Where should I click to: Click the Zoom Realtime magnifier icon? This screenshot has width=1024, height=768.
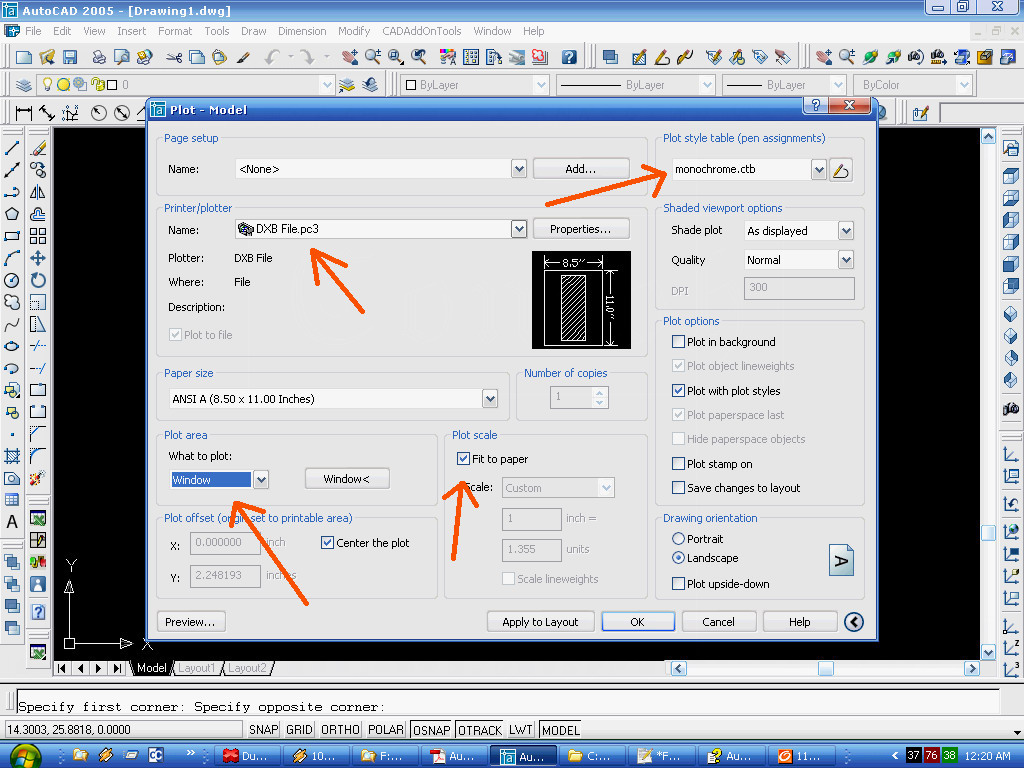coord(373,57)
